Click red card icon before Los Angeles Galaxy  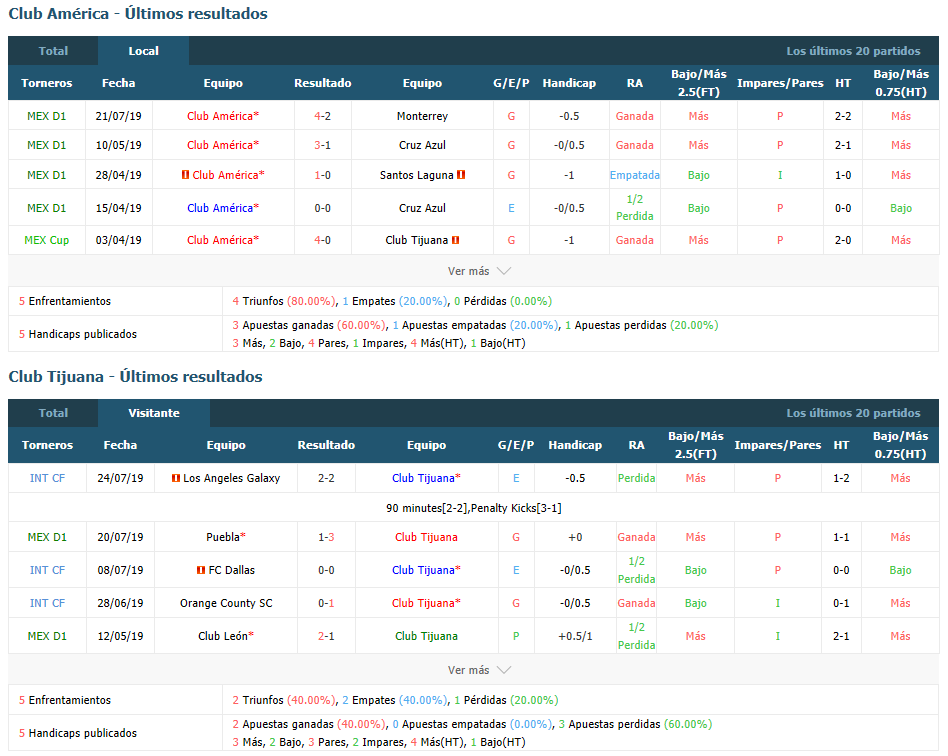176,478
